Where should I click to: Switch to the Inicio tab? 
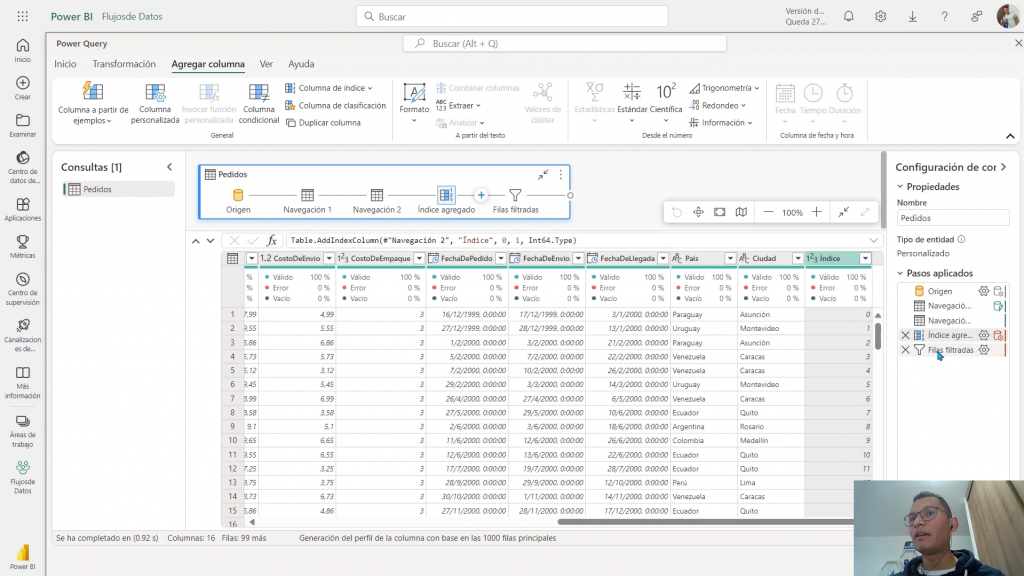coord(65,64)
